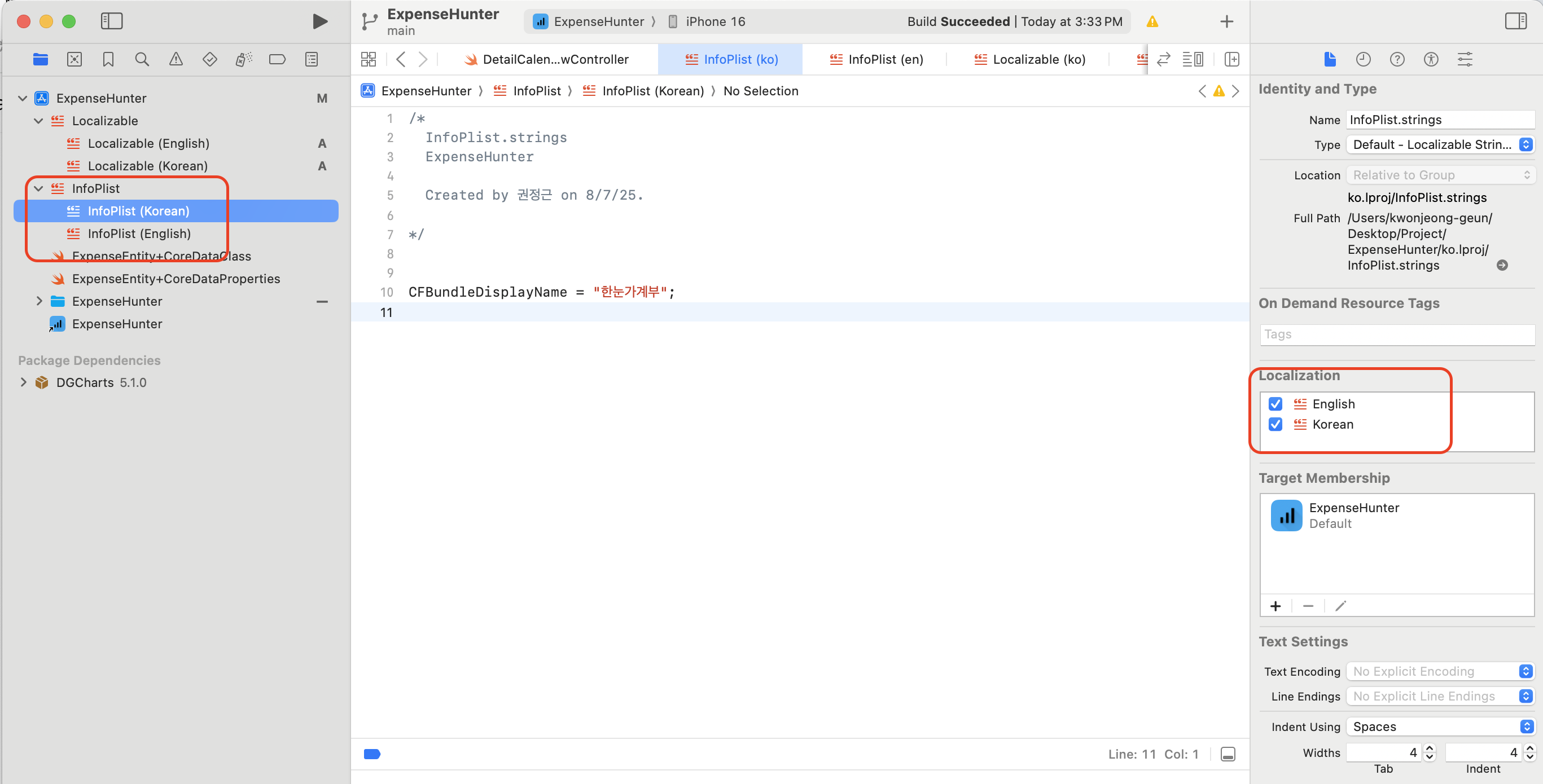Screen dimensions: 1543x784
Task: Open the Quick Help inspector
Action: tap(1397, 59)
